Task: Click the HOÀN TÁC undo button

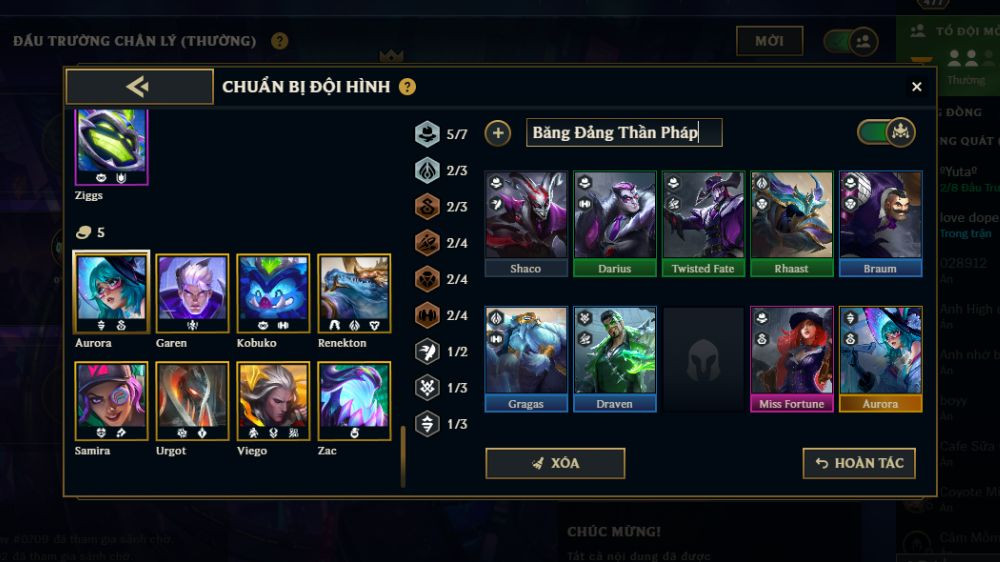Action: [x=859, y=463]
